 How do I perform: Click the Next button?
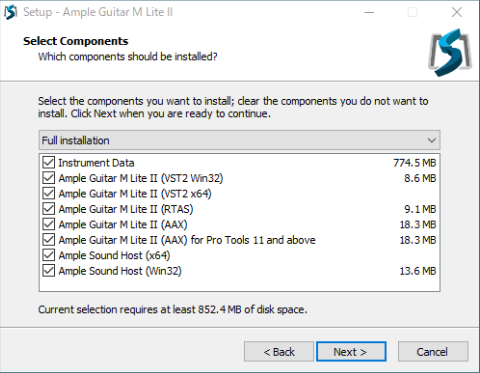click(351, 351)
